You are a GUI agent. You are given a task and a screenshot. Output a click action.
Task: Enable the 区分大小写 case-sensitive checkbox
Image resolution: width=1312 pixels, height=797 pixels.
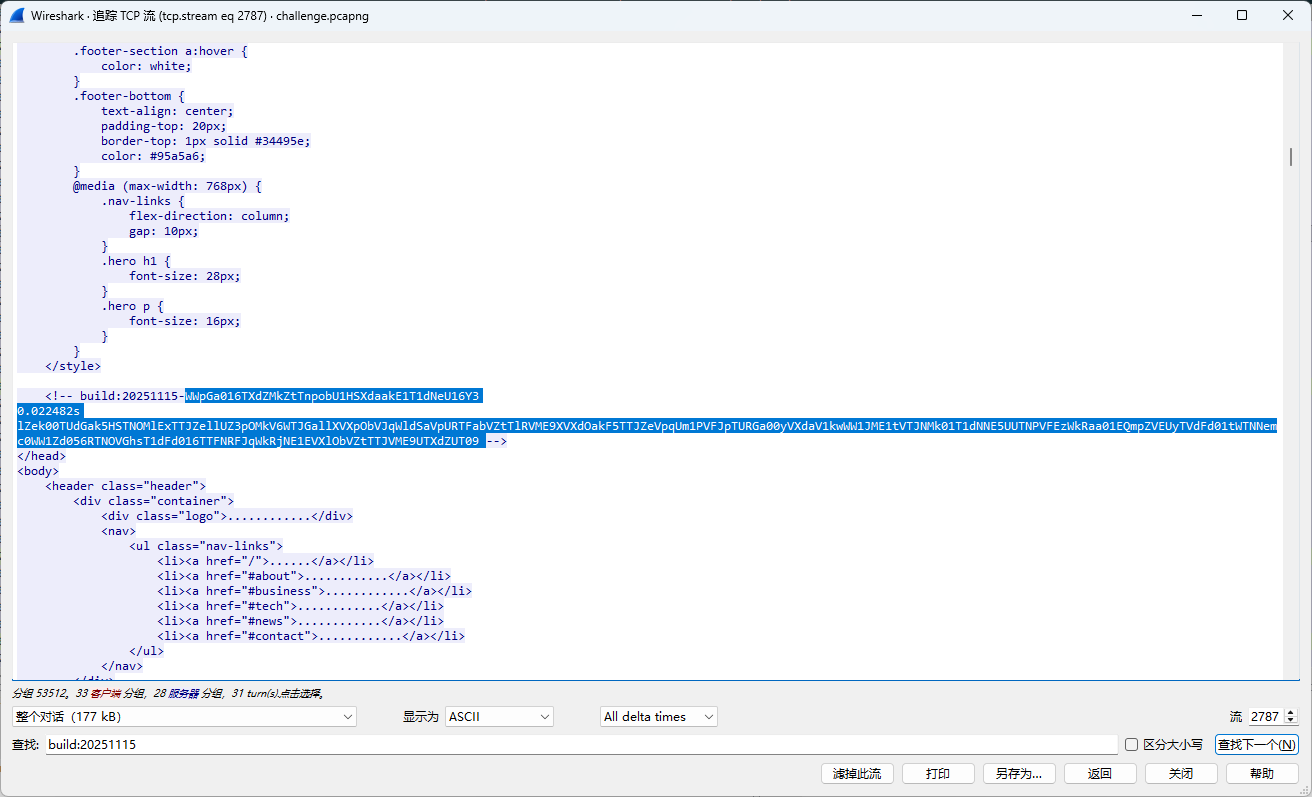pyautogui.click(x=1131, y=745)
